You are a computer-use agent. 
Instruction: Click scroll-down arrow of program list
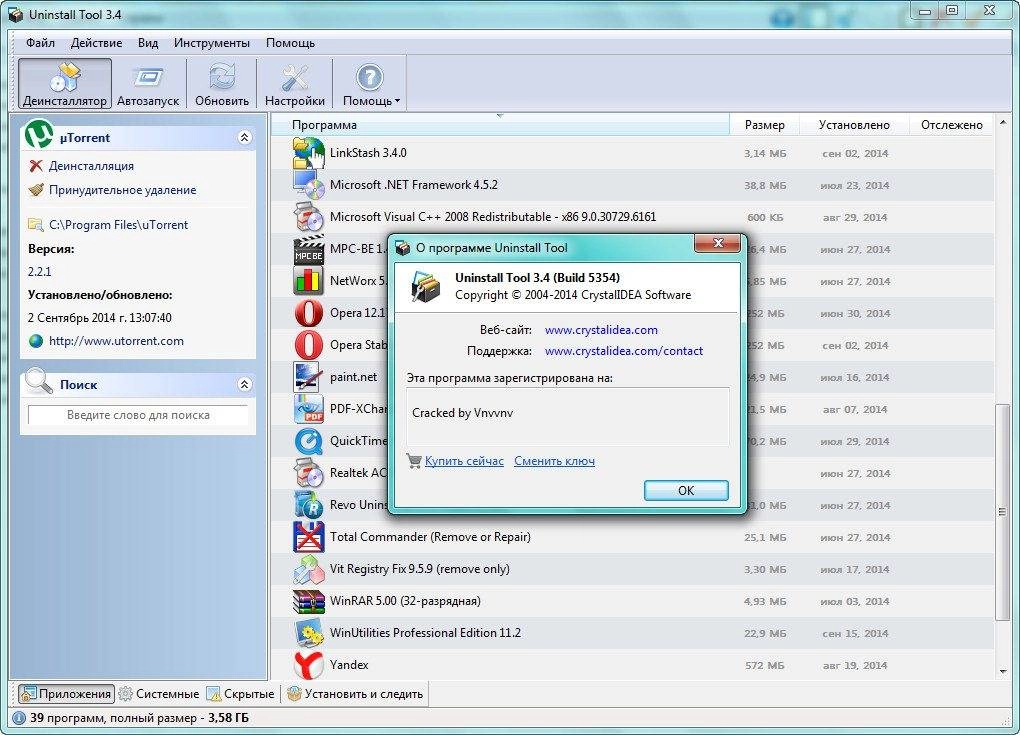click(1002, 671)
